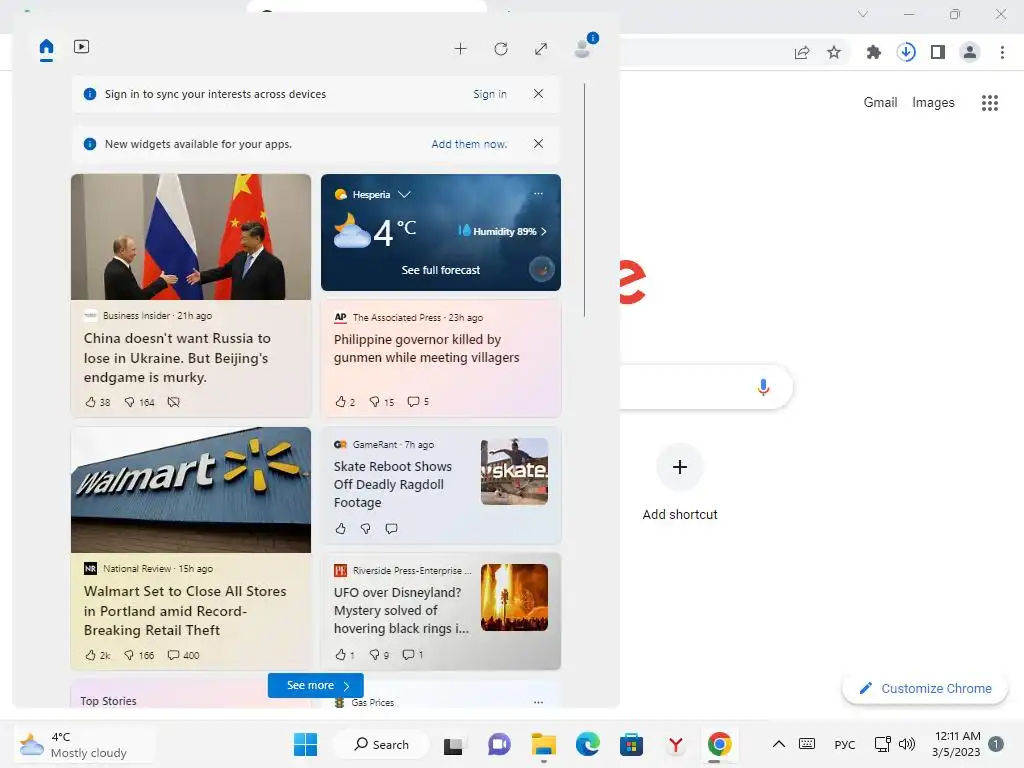Click taskbar Search box
This screenshot has width=1024, height=768.
381,744
